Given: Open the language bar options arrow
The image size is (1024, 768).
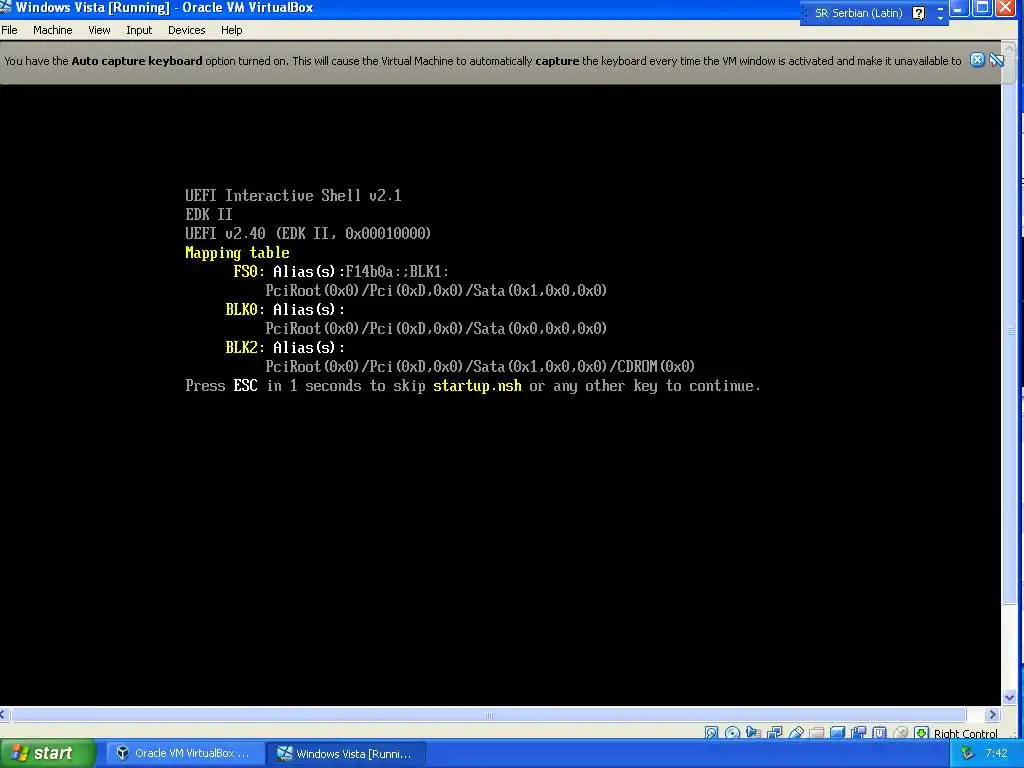Looking at the screenshot, I should click(x=940, y=18).
